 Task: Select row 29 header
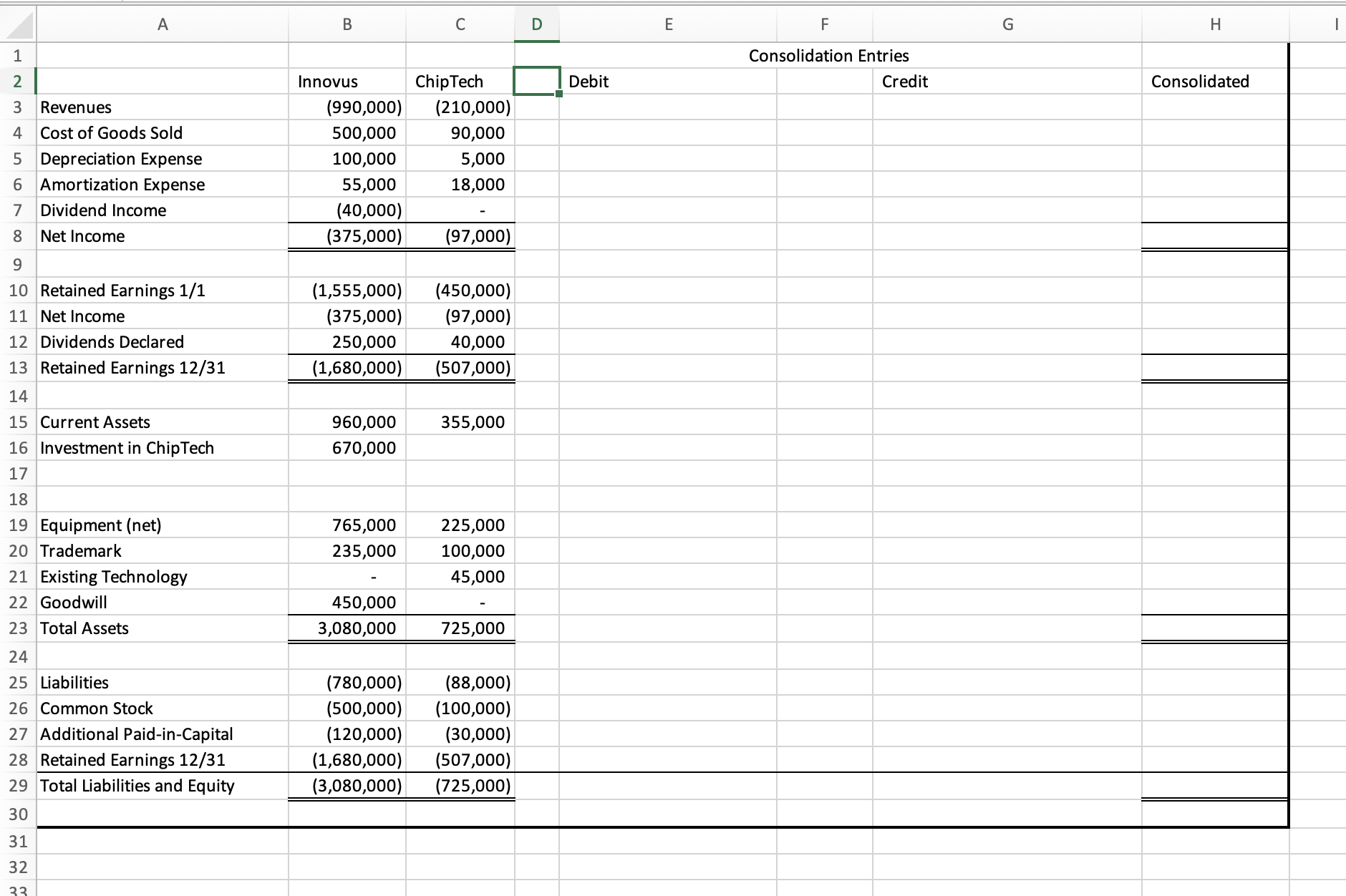(18, 785)
